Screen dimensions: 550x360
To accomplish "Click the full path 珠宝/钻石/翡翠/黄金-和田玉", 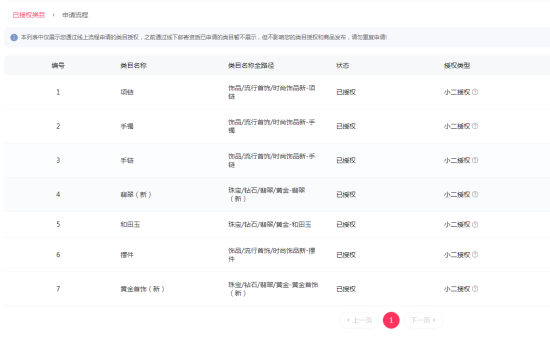I will [270, 224].
